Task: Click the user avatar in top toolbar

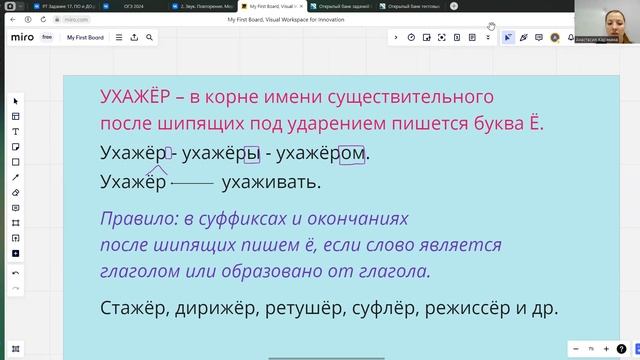Action: pyautogui.click(x=555, y=38)
